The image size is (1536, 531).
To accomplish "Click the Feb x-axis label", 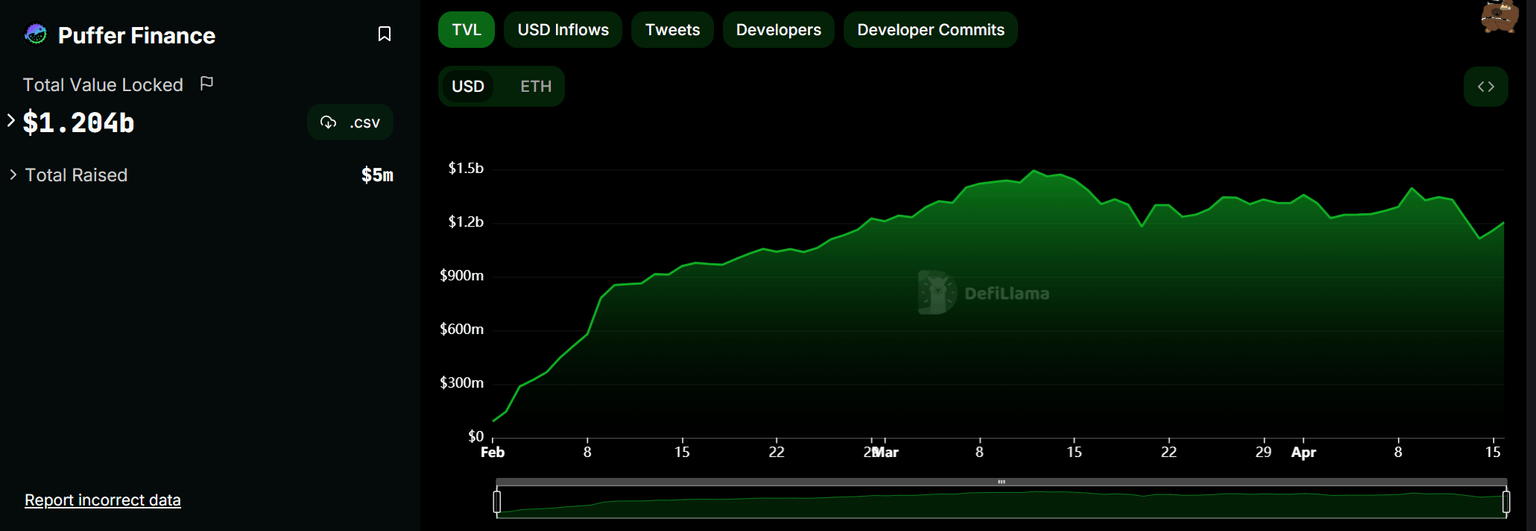I will [493, 452].
